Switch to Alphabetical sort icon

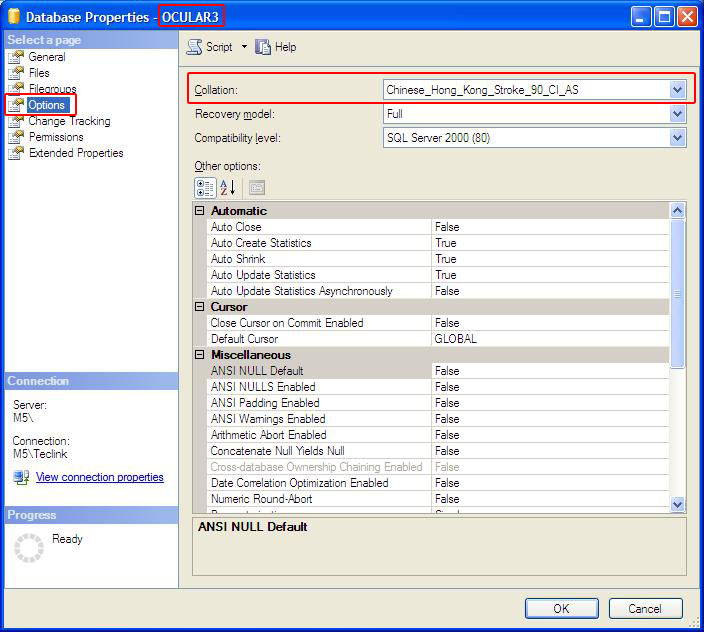pyautogui.click(x=228, y=188)
